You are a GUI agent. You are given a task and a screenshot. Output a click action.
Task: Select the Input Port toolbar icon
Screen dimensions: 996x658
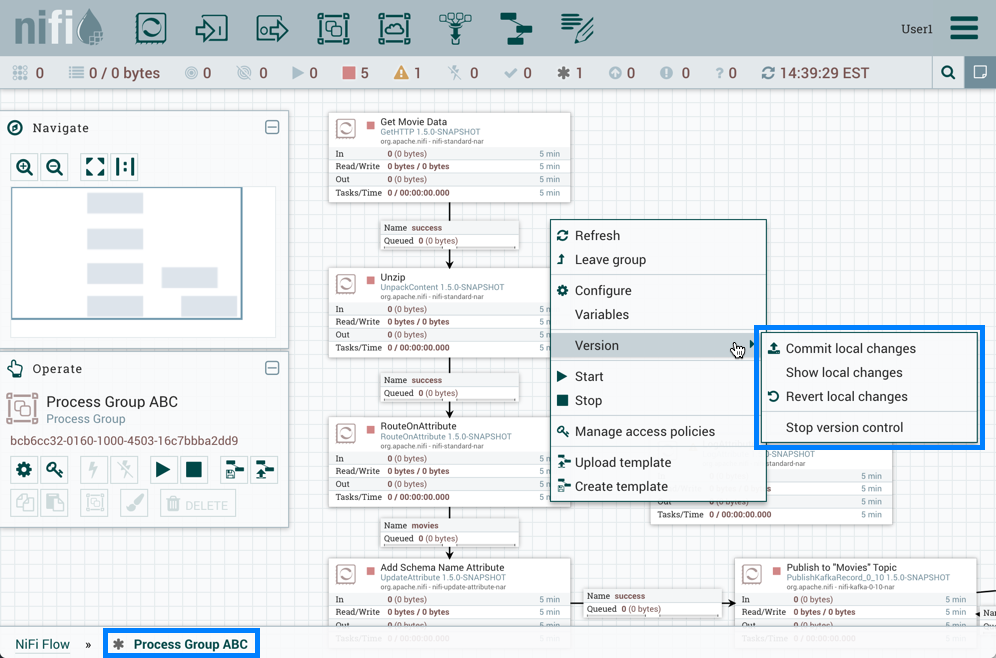coord(211,27)
